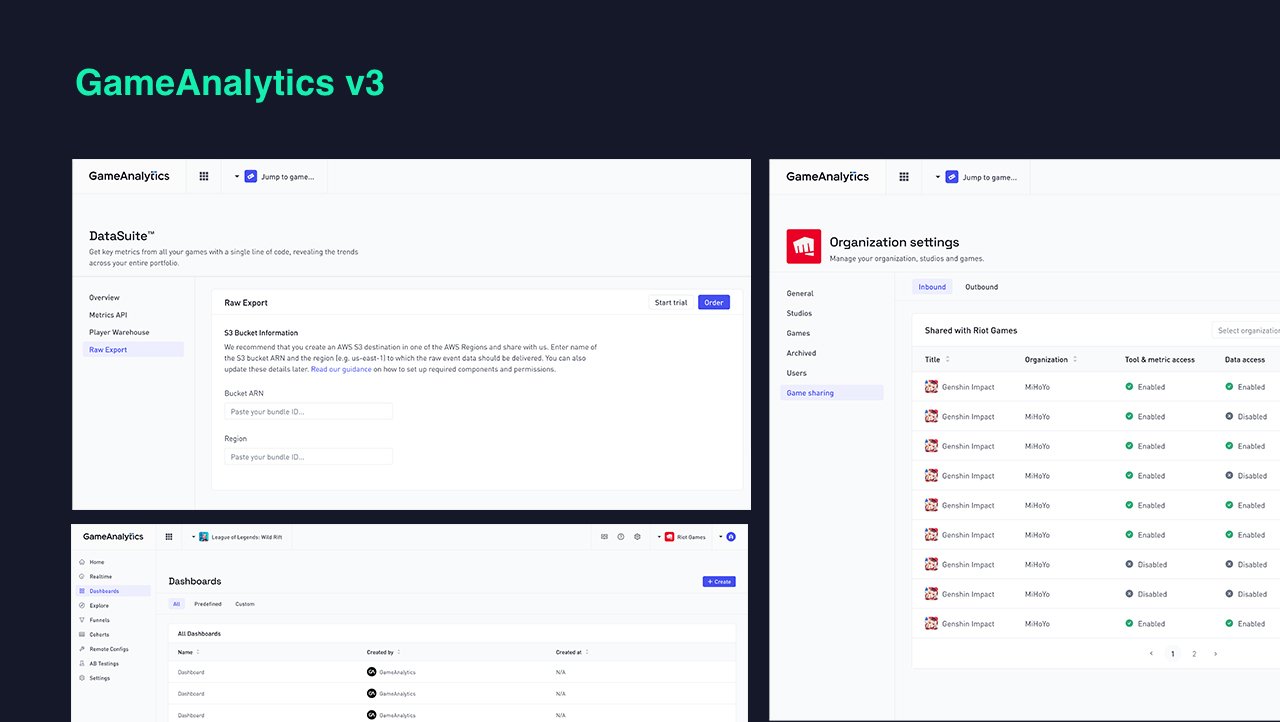The image size is (1280, 722).
Task: Click the messages icon in Dashboards header
Action: click(604, 537)
